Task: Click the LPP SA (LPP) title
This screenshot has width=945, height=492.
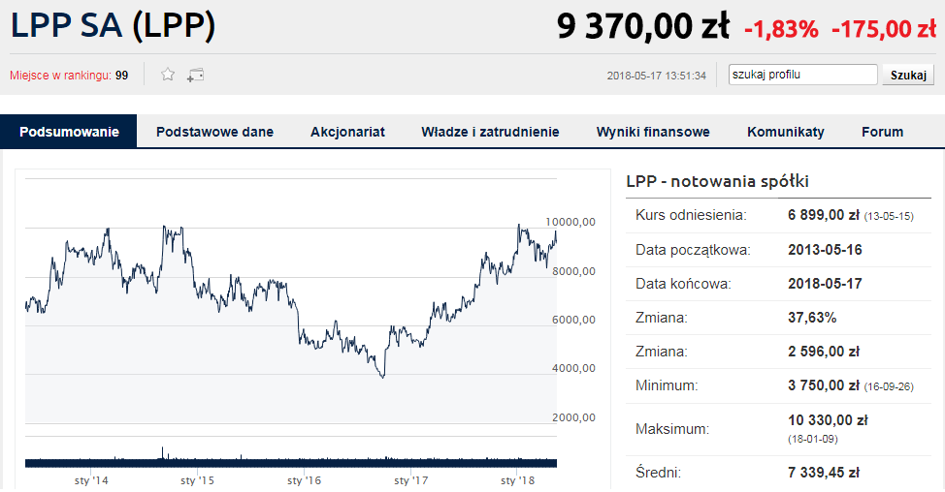Action: (113, 26)
